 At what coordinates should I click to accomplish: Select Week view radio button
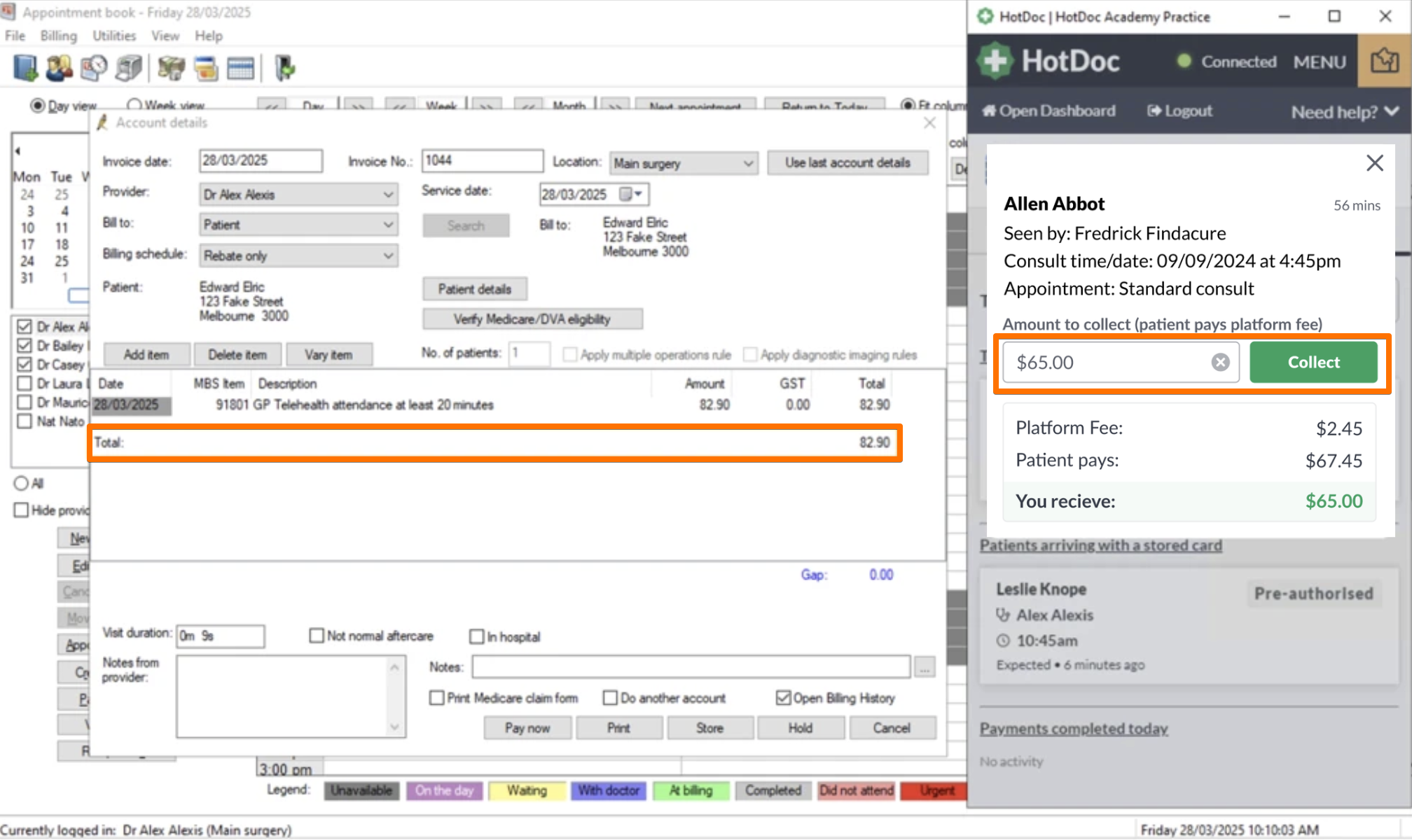(x=134, y=105)
